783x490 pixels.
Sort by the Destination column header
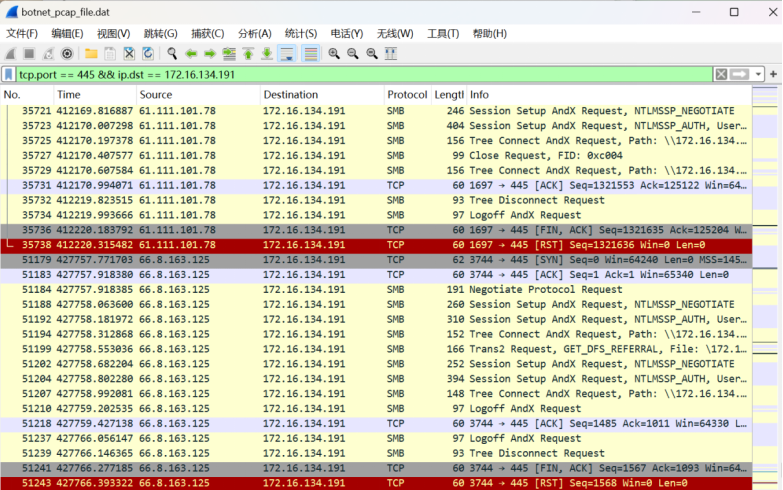click(323, 95)
